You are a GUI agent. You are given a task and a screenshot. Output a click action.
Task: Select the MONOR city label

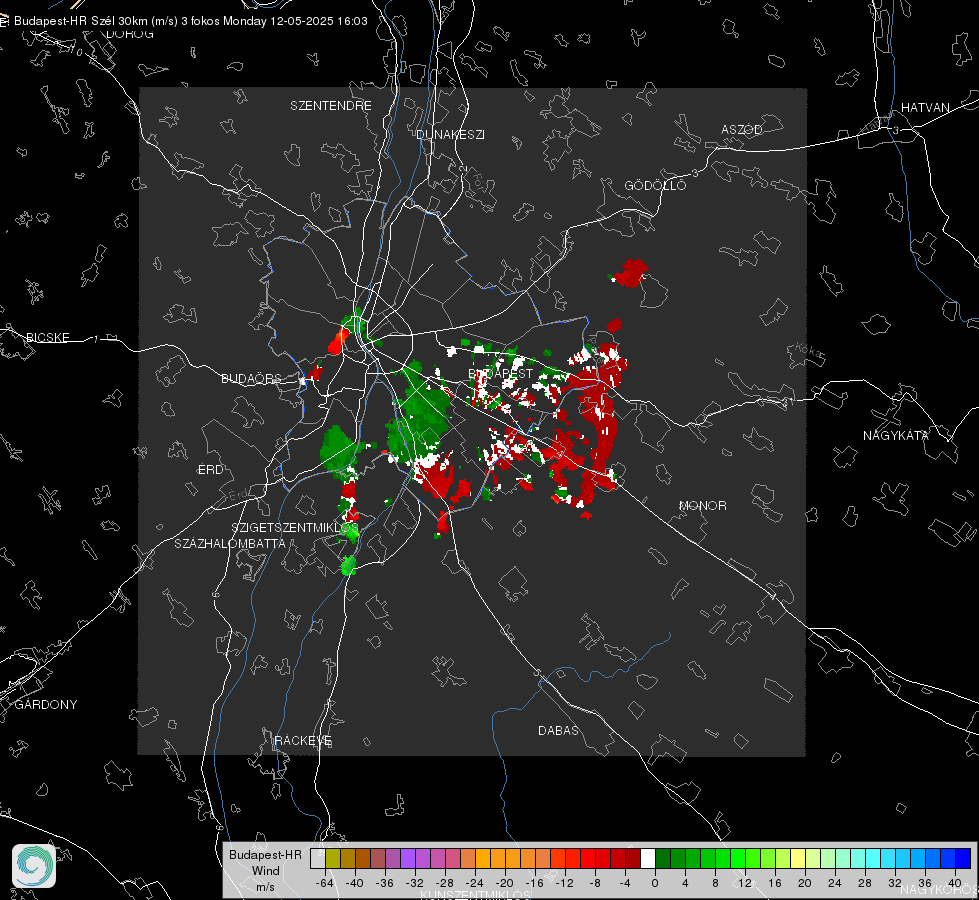702,505
